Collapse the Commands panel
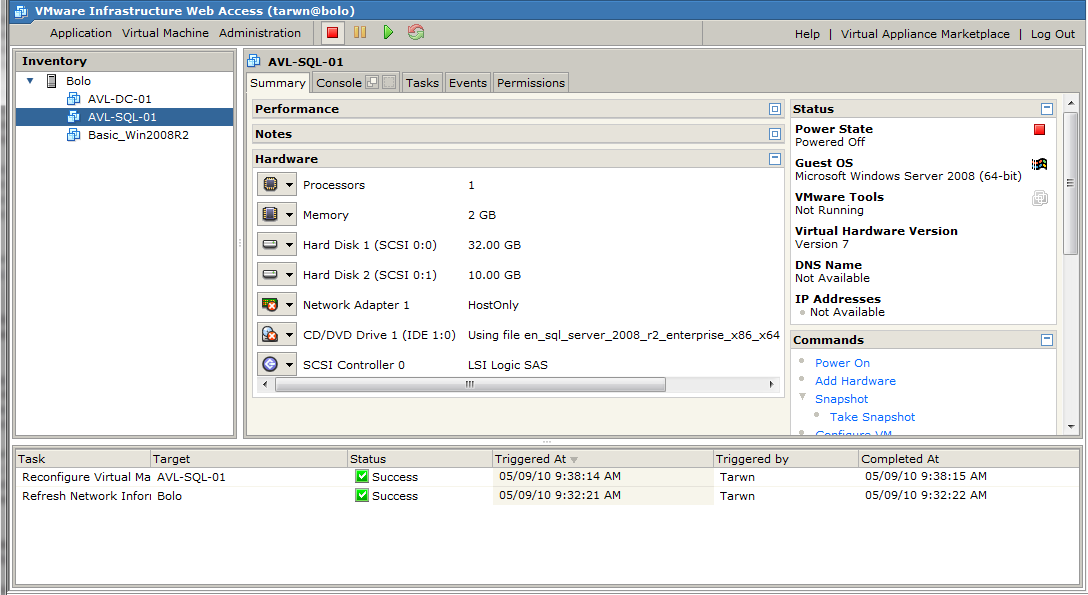Viewport: 1088px width, 595px height. pos(1047,340)
